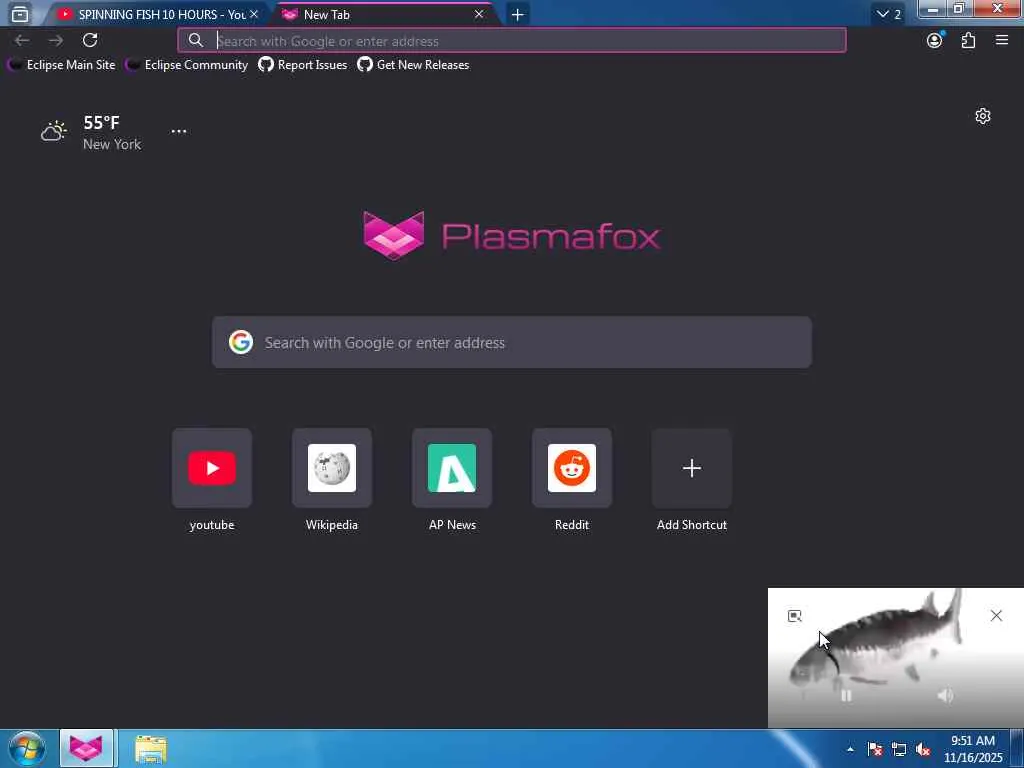This screenshot has width=1024, height=768.
Task: Click the Plasmafox logo
Action: click(511, 236)
